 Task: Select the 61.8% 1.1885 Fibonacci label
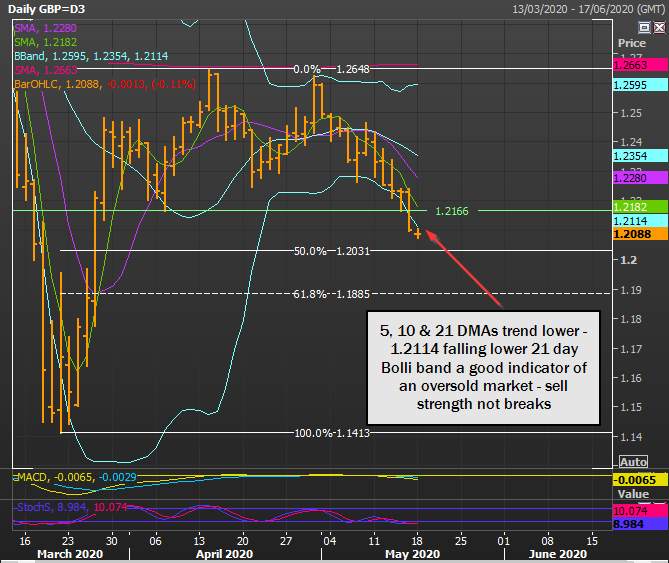[x=331, y=294]
